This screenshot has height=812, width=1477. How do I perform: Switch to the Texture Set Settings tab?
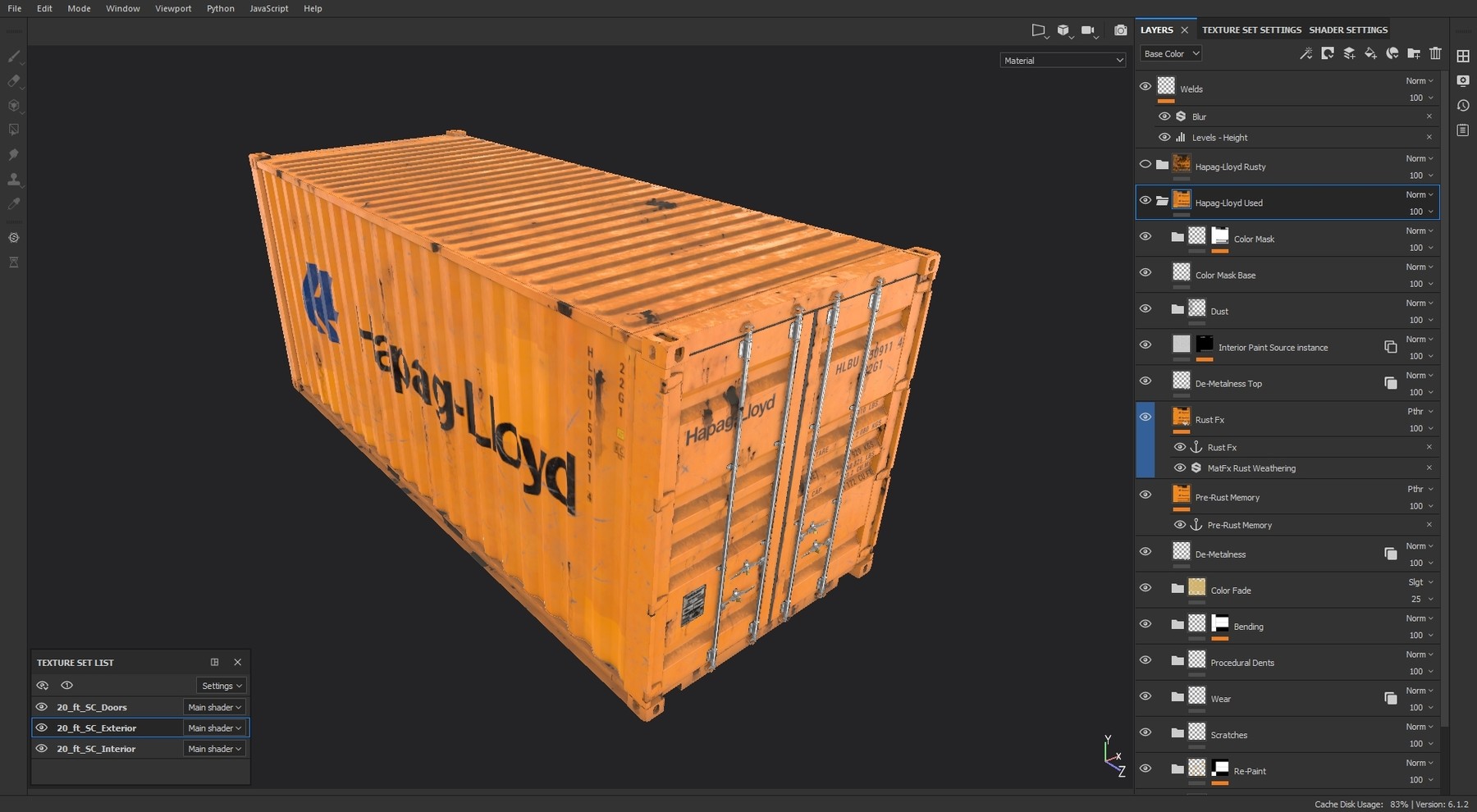point(1251,30)
